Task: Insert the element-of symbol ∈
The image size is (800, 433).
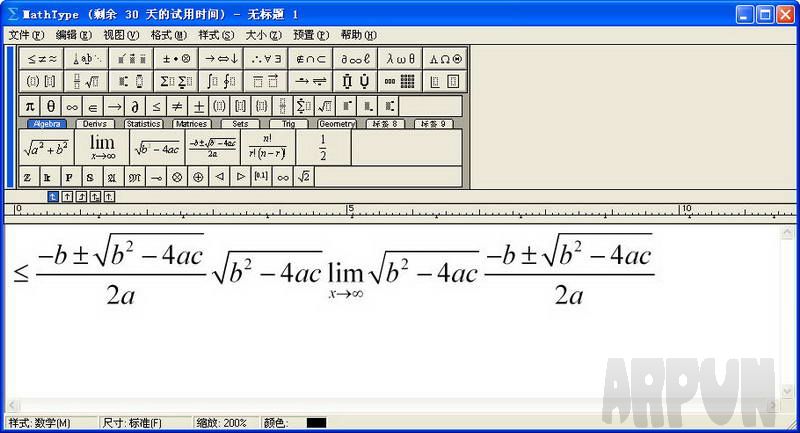Action: (93, 106)
